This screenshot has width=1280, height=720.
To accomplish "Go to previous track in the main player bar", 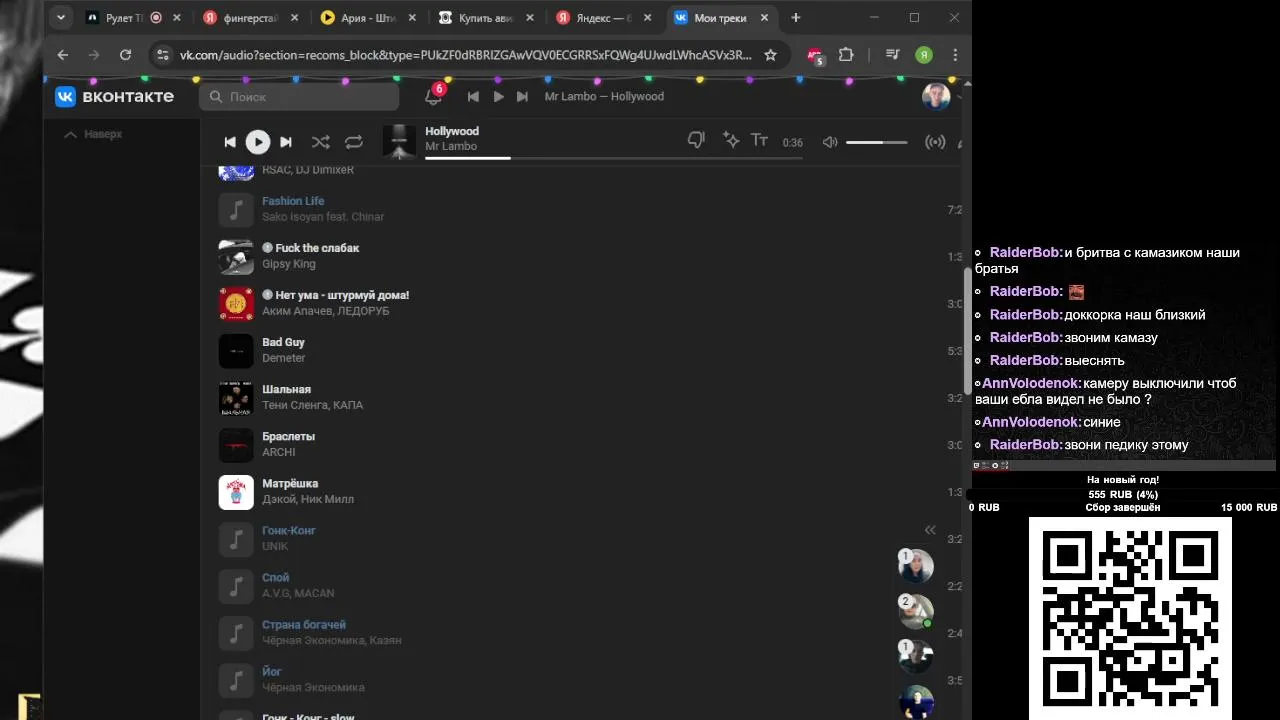I will (230, 142).
